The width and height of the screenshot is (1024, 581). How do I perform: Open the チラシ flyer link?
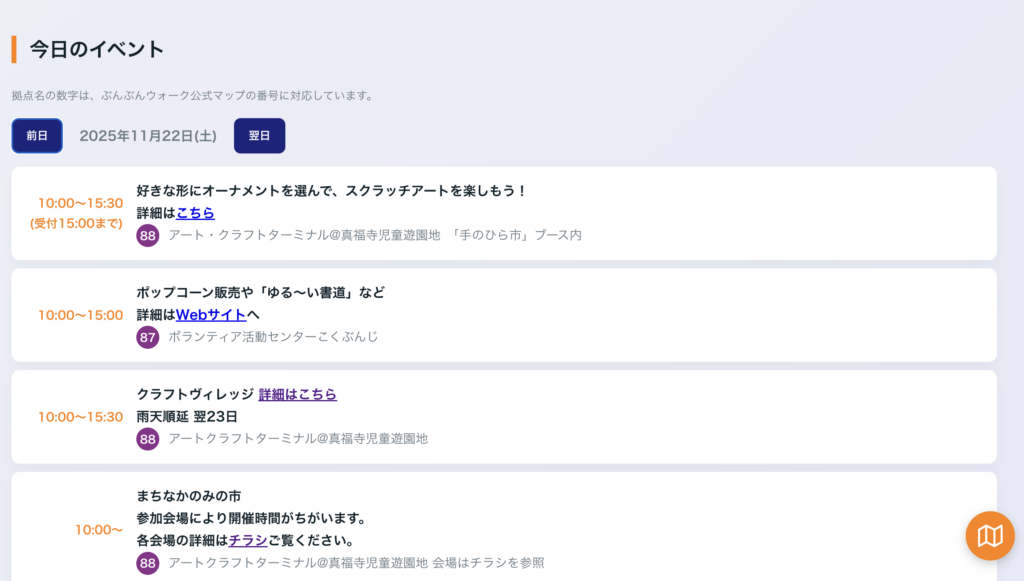tap(247, 541)
